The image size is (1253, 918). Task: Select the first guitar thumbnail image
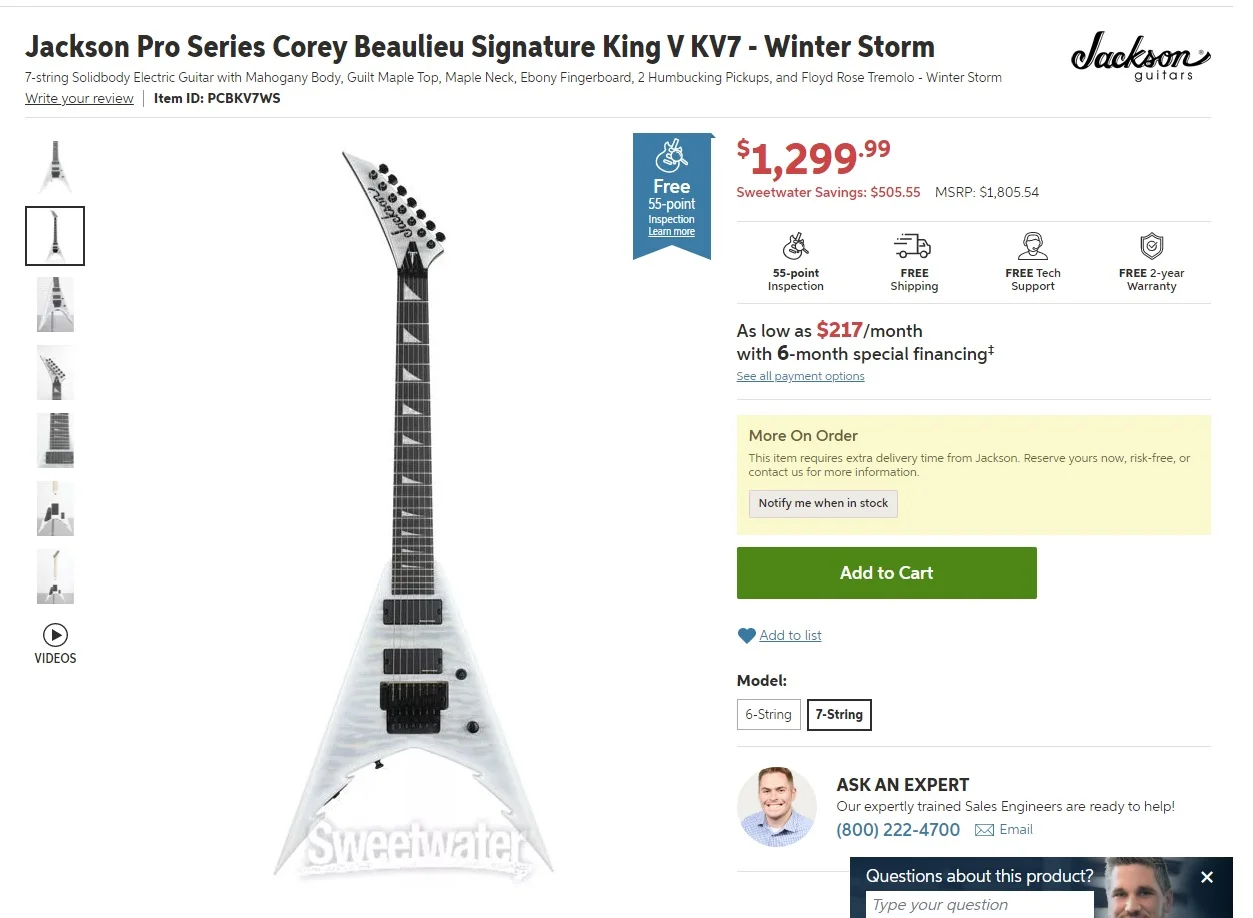coord(55,167)
